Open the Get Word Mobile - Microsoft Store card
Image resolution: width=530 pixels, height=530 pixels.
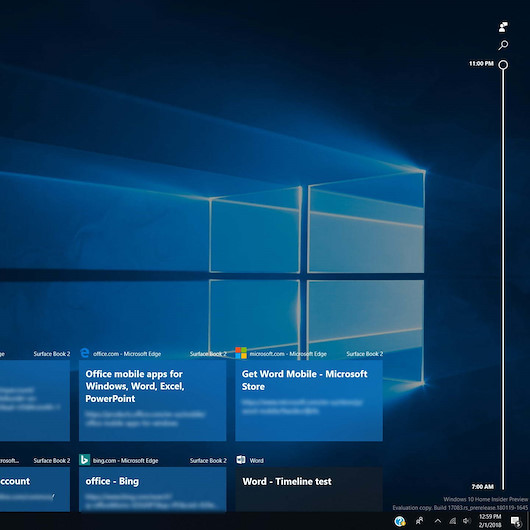[x=309, y=401]
